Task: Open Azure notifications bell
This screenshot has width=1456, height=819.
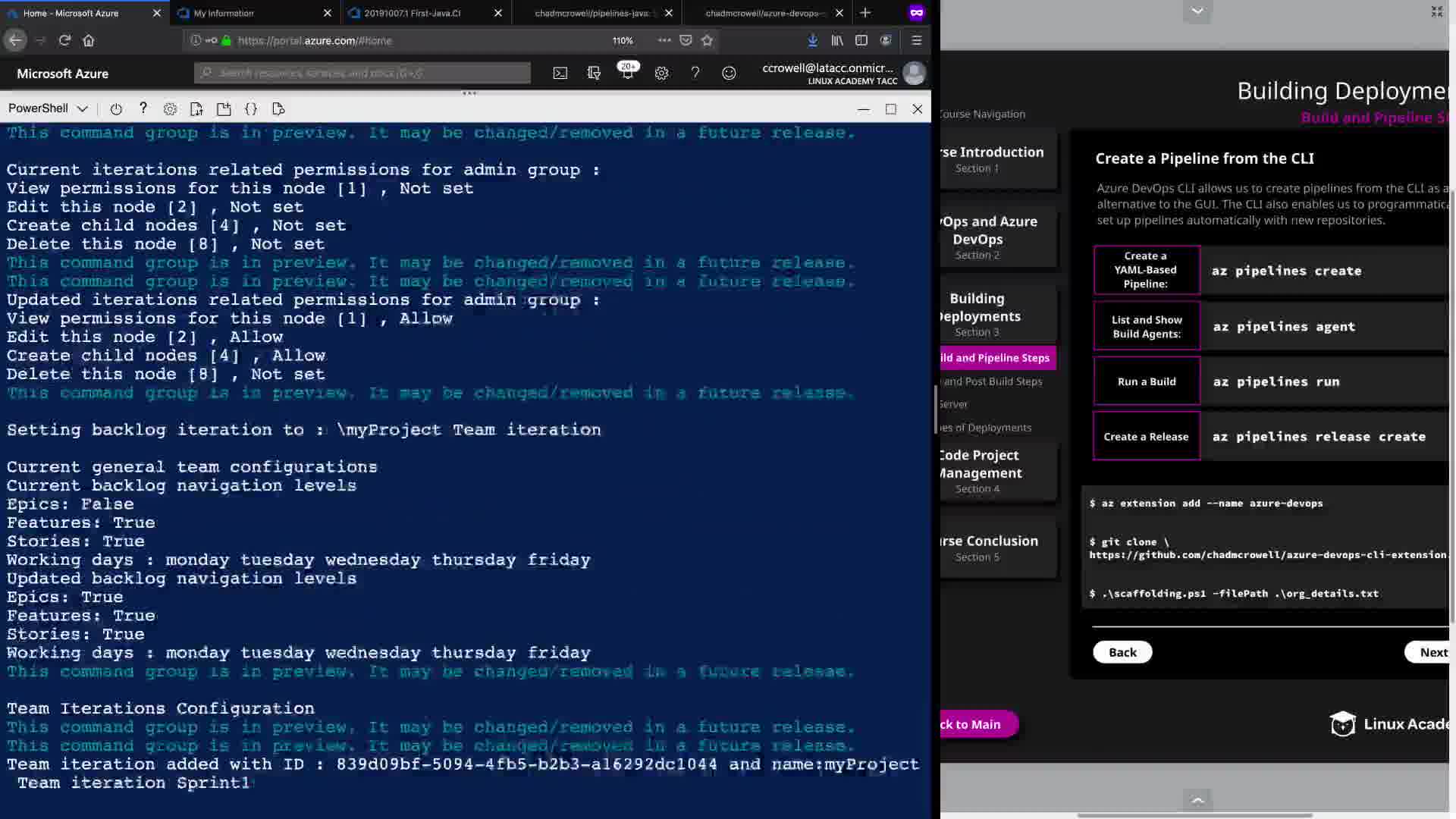Action: [627, 74]
